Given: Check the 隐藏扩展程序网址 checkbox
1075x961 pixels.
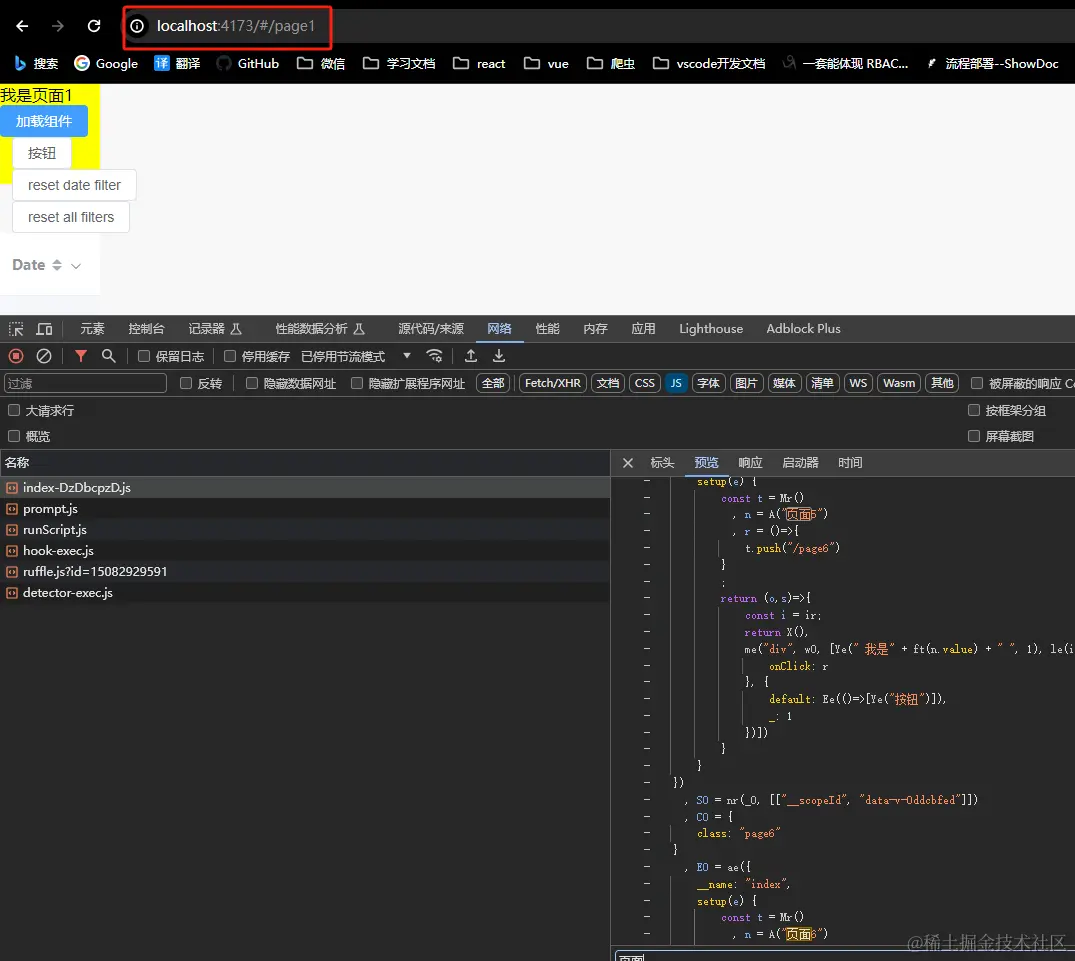Looking at the screenshot, I should pyautogui.click(x=357, y=383).
